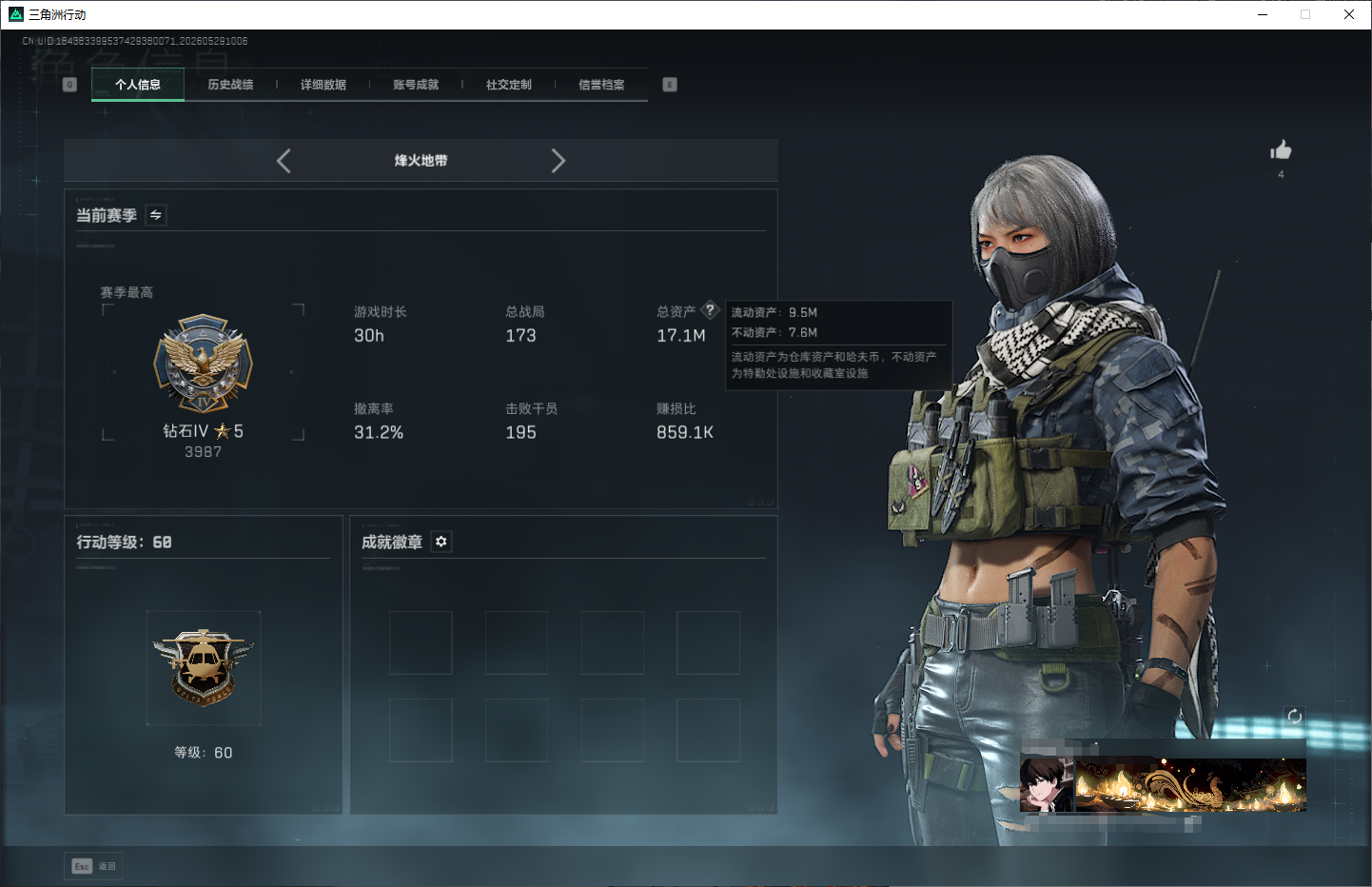
Task: Click the question mark beside 总资产
Action: [x=710, y=310]
